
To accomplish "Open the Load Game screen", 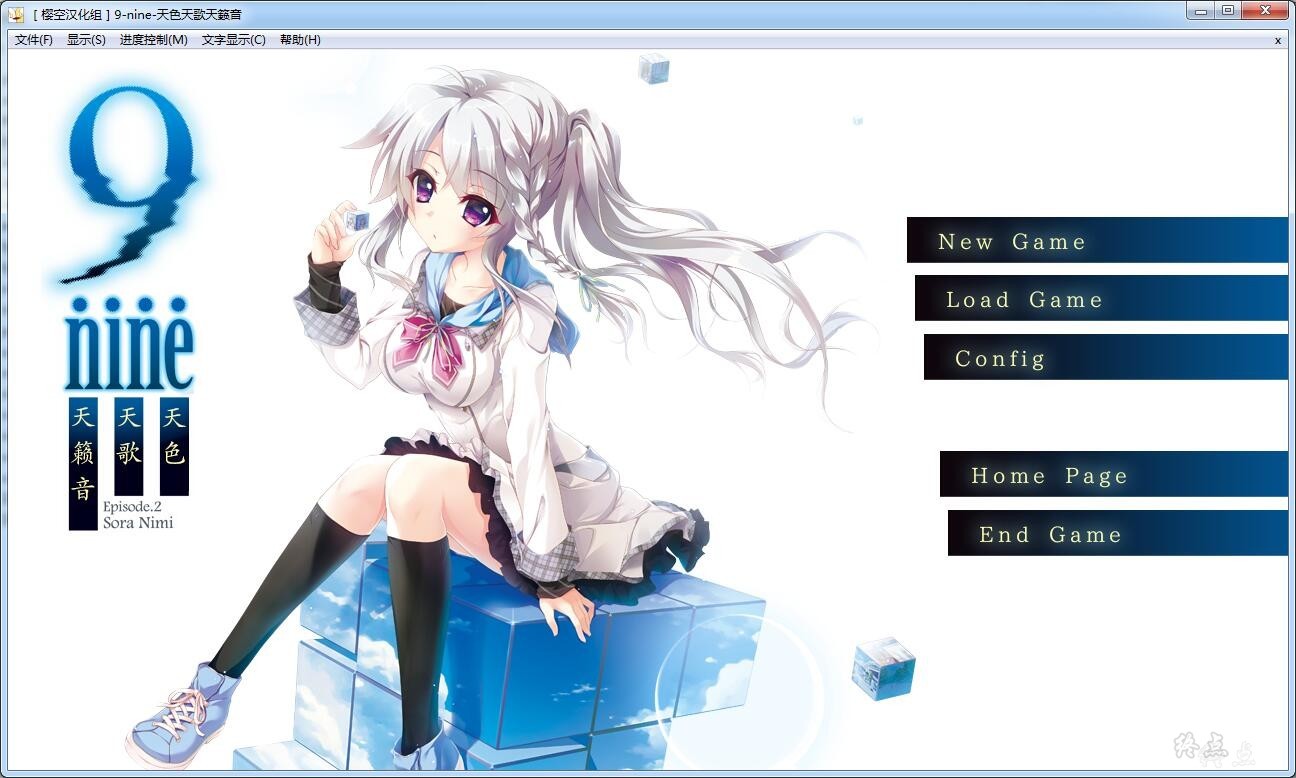I will (x=1101, y=298).
